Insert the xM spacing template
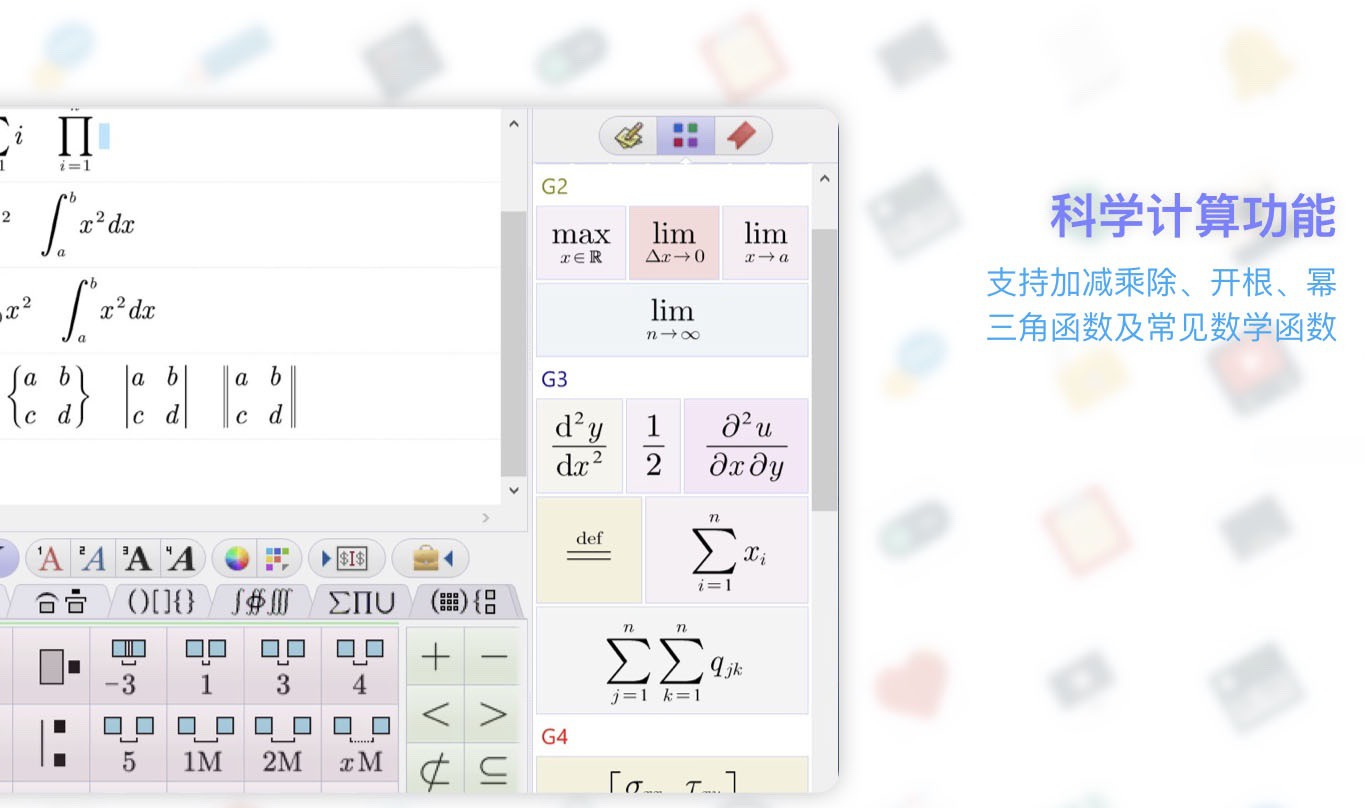 [x=359, y=743]
